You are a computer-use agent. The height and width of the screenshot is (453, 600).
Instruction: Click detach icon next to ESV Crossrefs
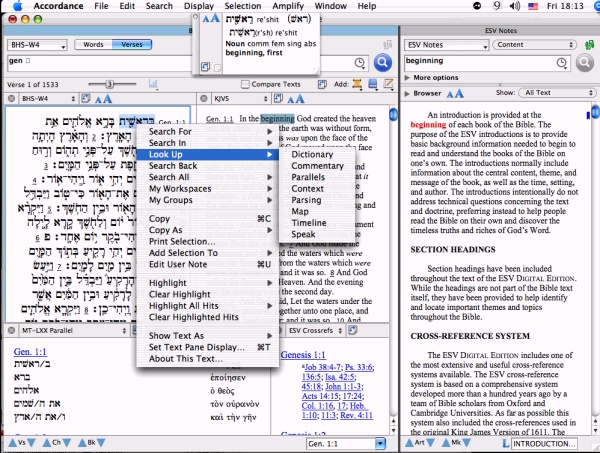click(x=352, y=330)
